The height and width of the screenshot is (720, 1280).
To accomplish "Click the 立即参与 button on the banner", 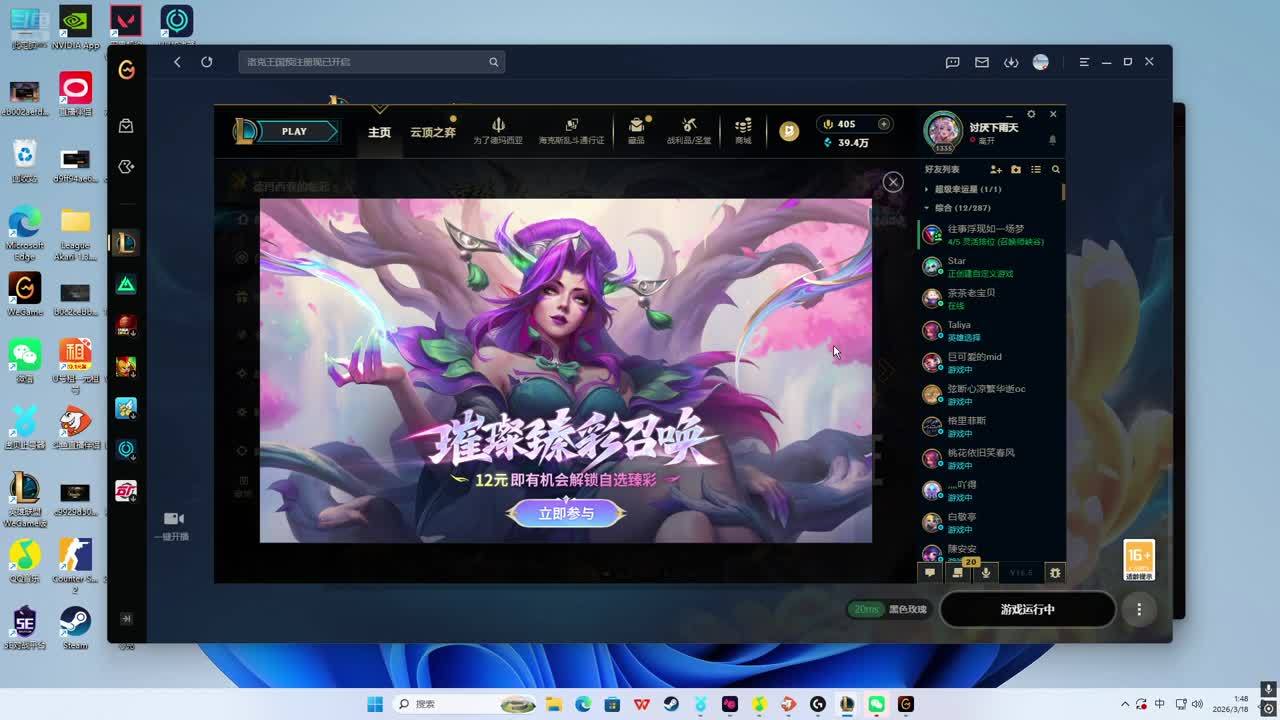I will (566, 513).
